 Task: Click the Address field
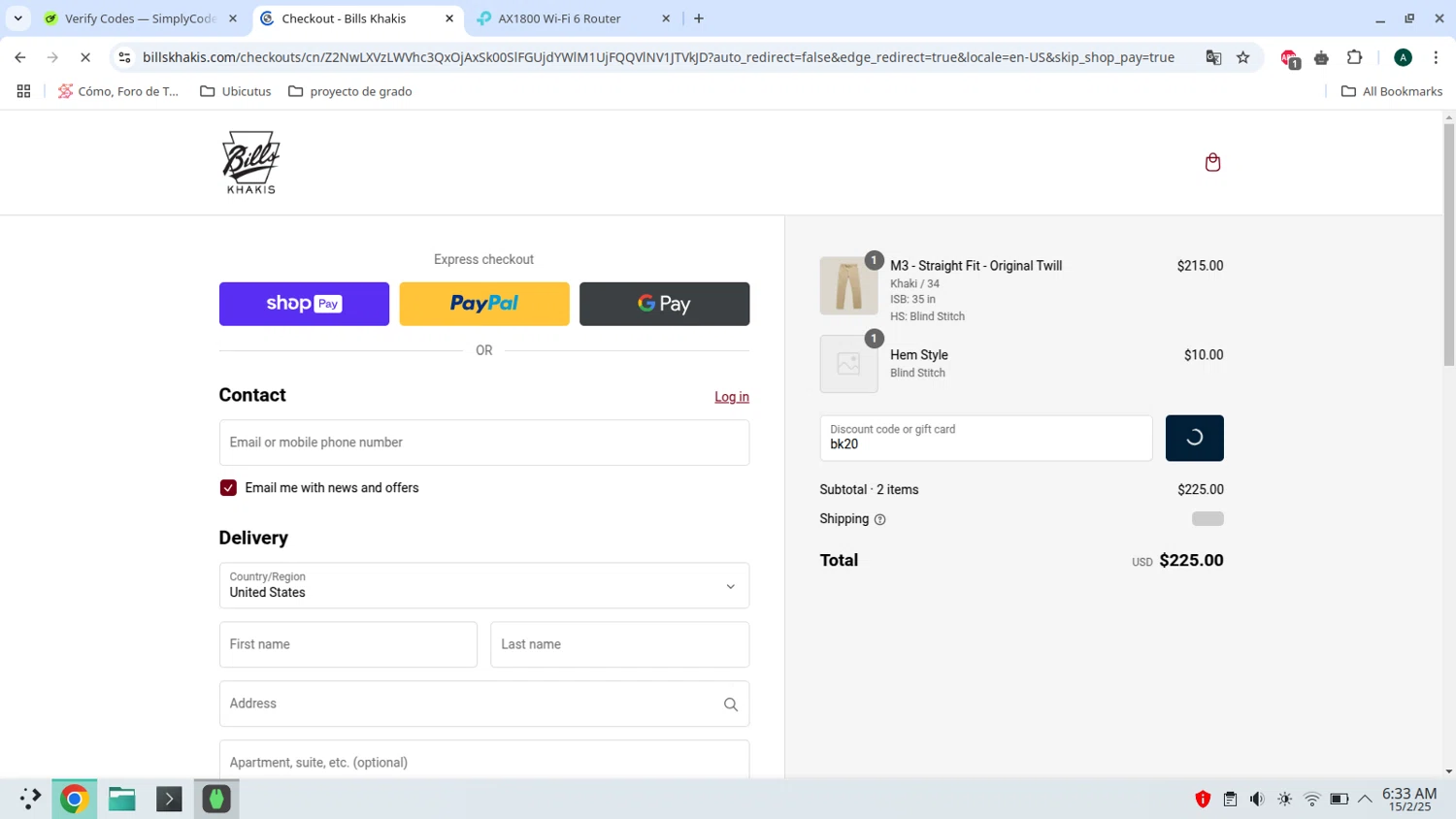(x=484, y=704)
